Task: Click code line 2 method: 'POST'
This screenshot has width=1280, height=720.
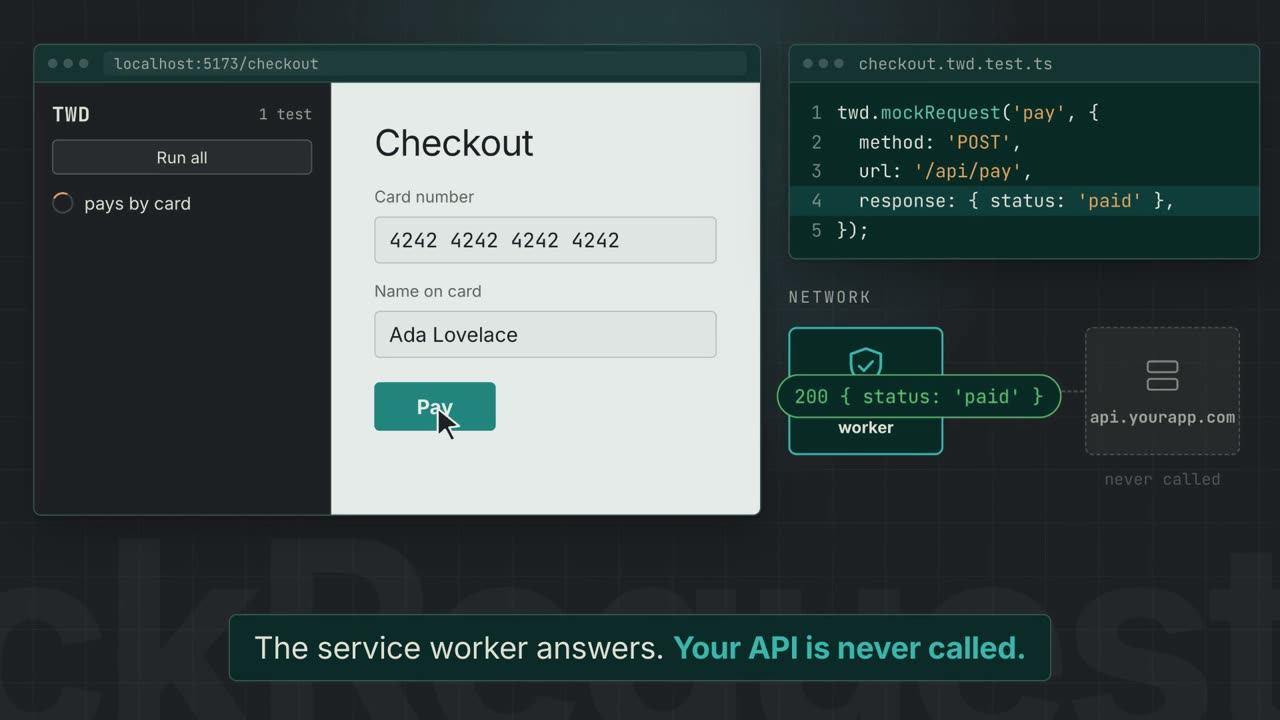Action: coord(940,142)
